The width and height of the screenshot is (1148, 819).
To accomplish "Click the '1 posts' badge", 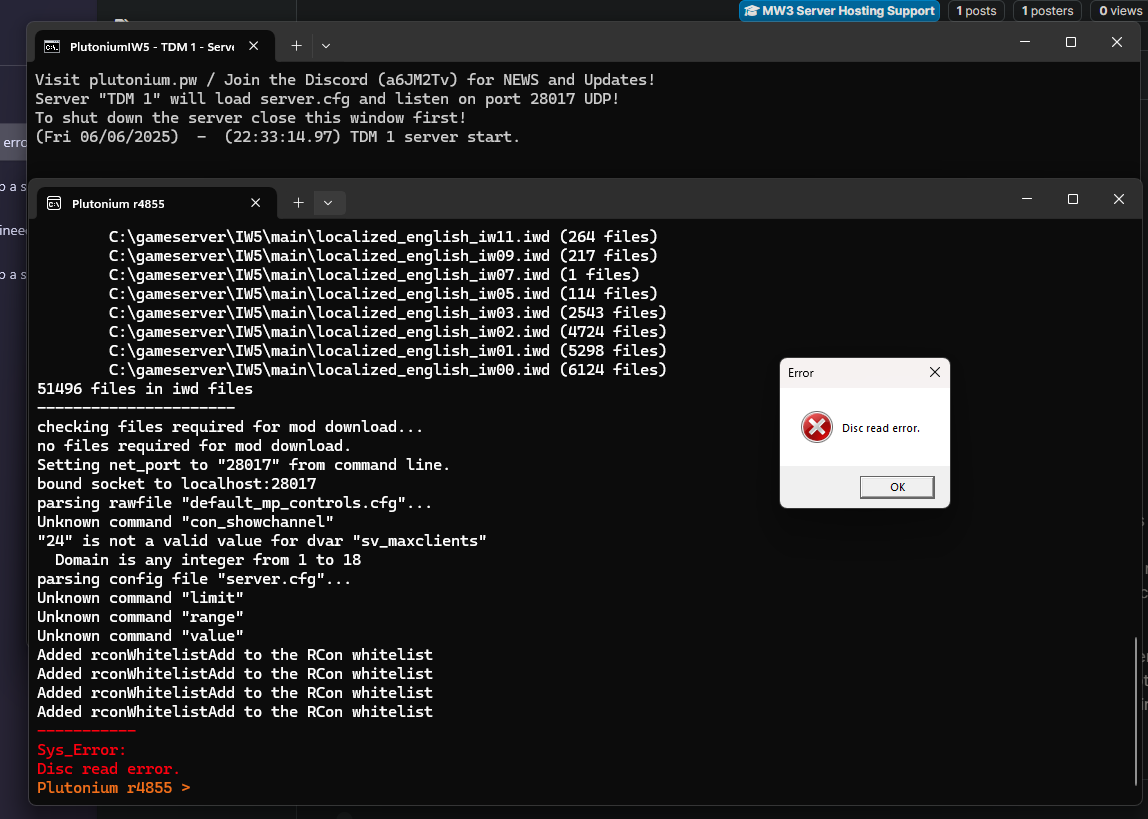I will point(976,11).
